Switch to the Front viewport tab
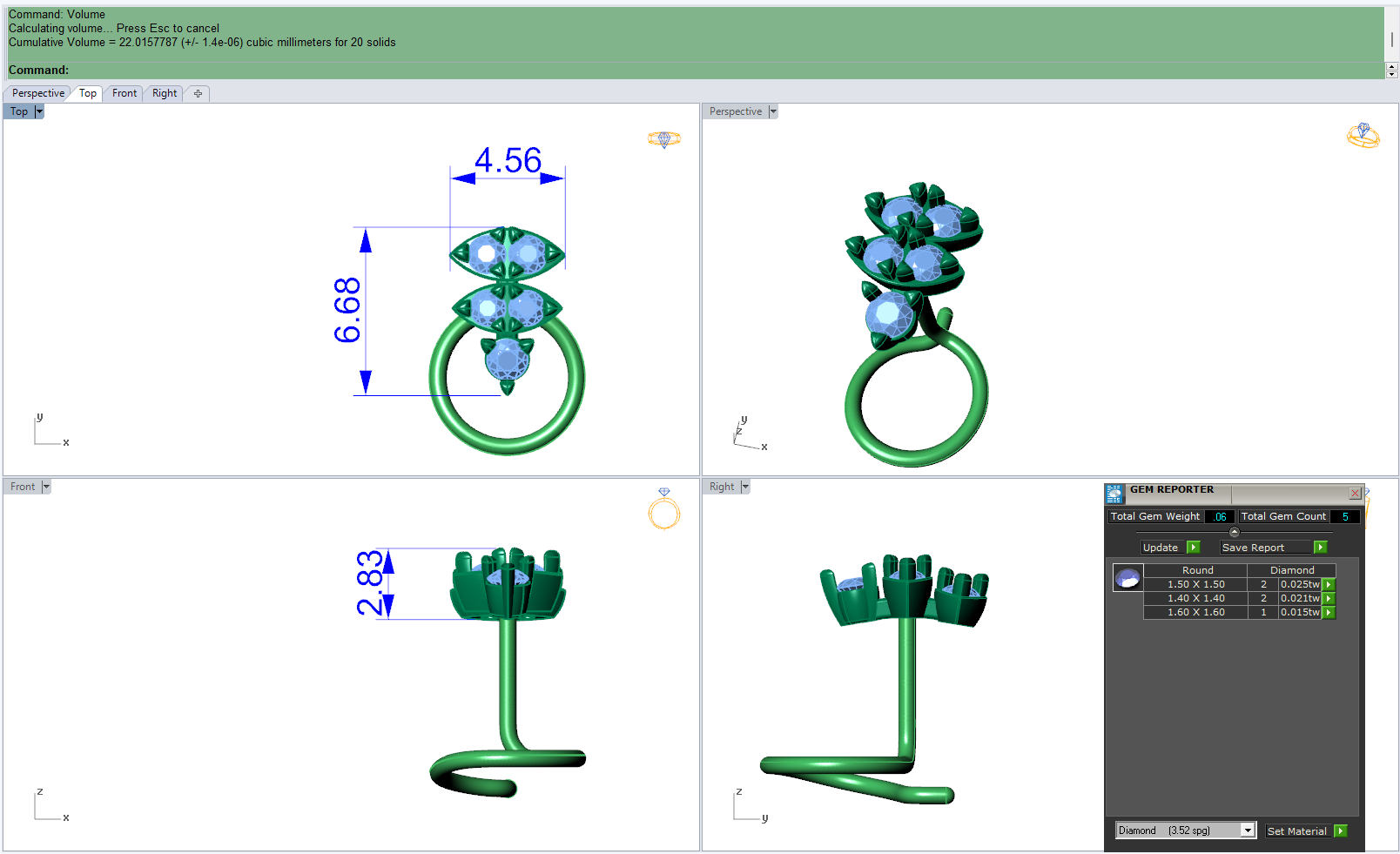The image size is (1400, 854). tap(125, 93)
